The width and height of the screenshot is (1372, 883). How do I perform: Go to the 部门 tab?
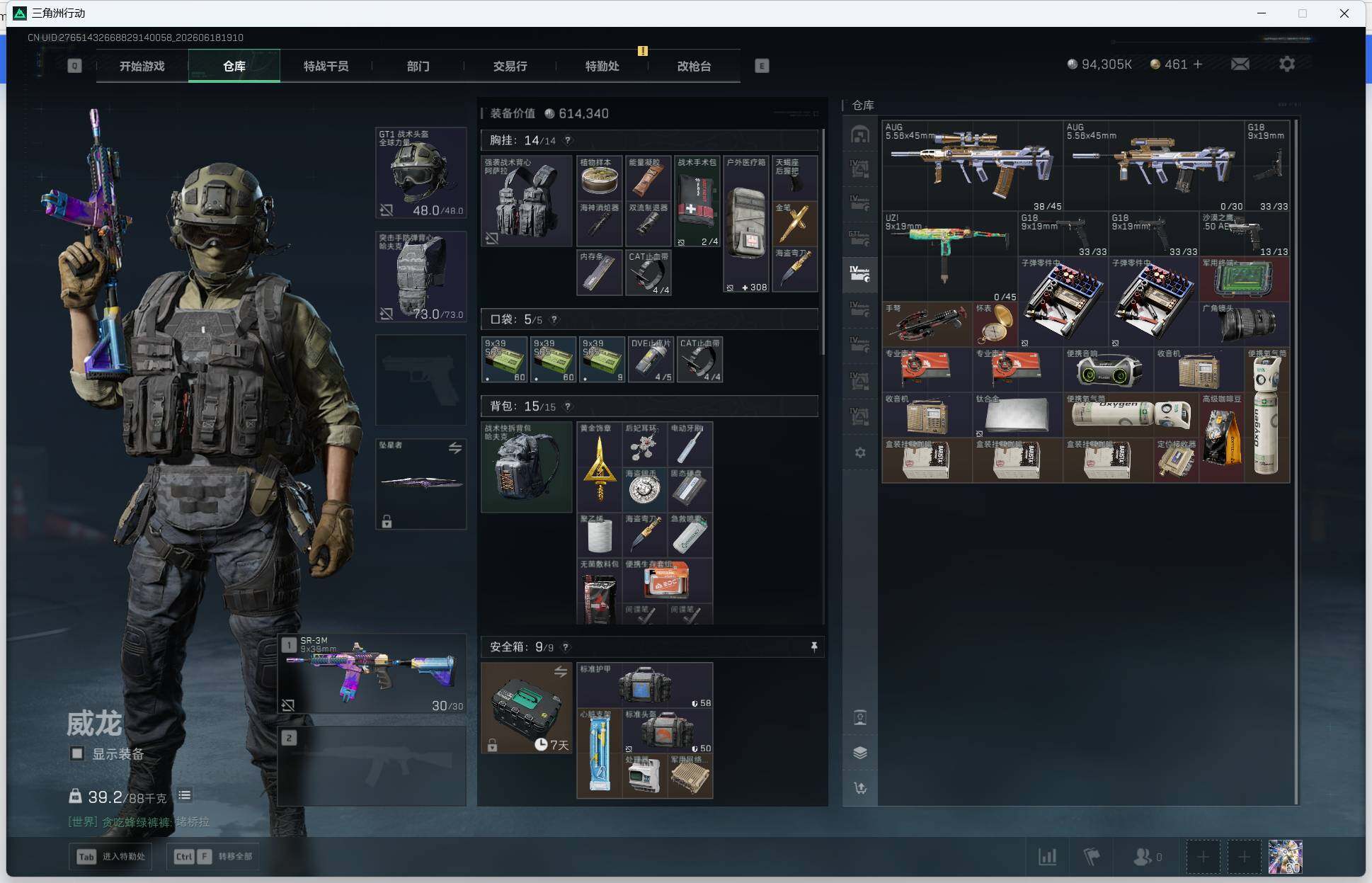418,66
